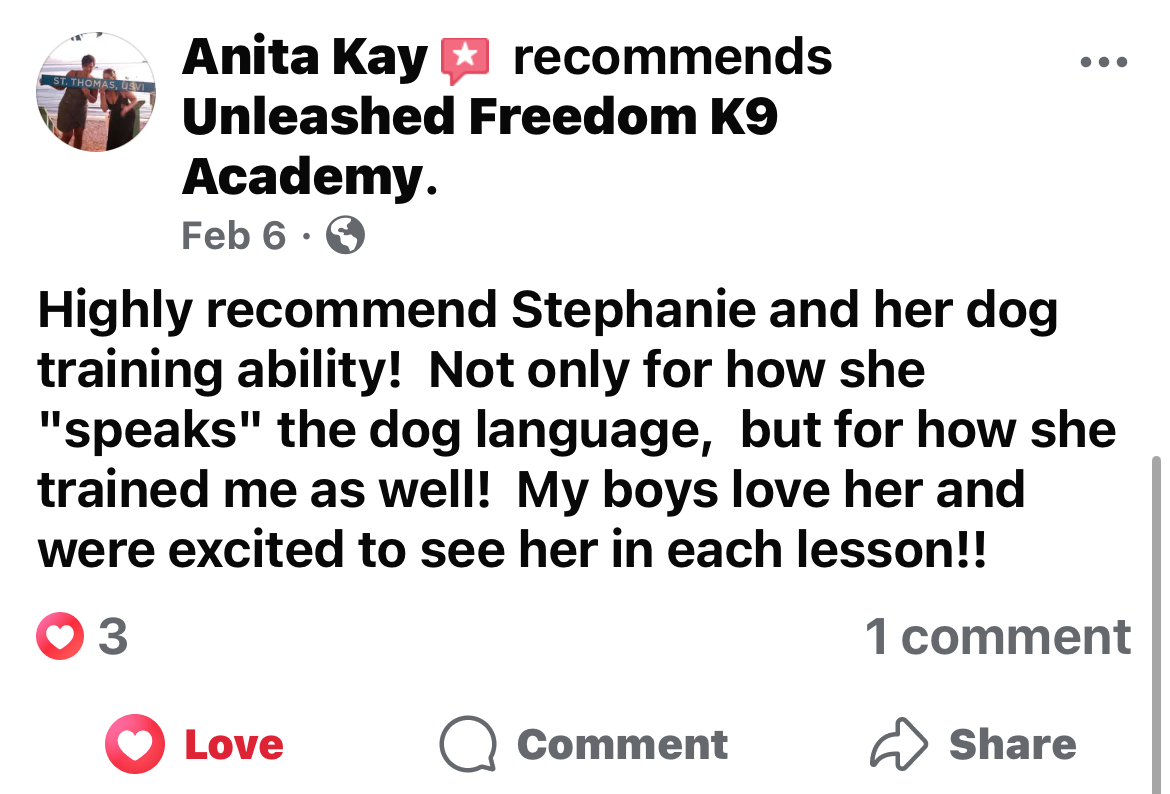Click the Share arrow icon
This screenshot has width=1170, height=794.
[x=898, y=745]
